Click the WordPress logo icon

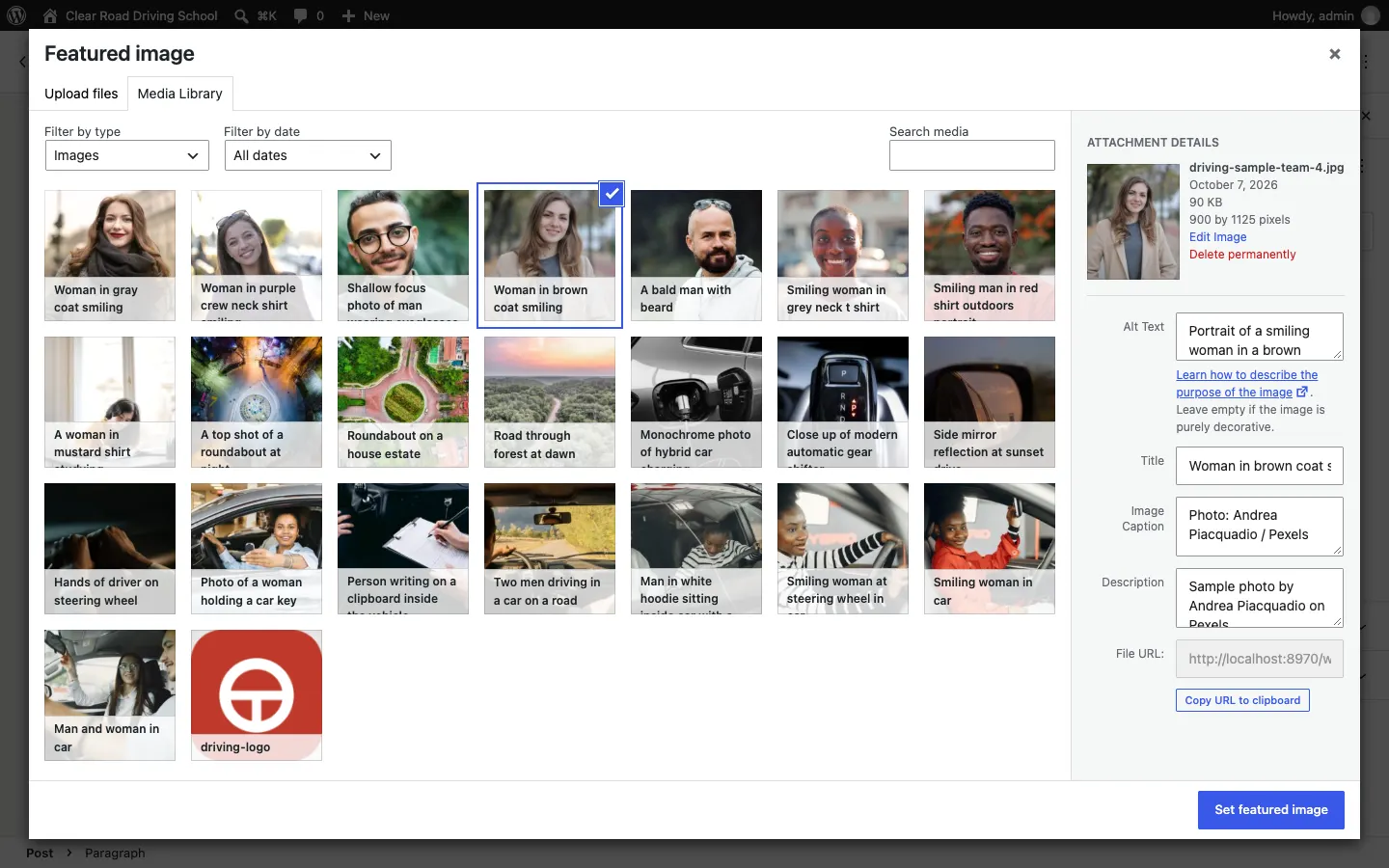coord(16,15)
